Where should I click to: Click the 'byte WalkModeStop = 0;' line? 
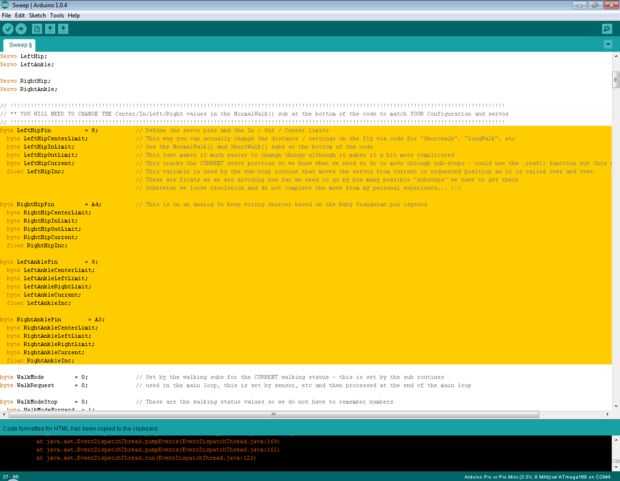tap(44, 402)
